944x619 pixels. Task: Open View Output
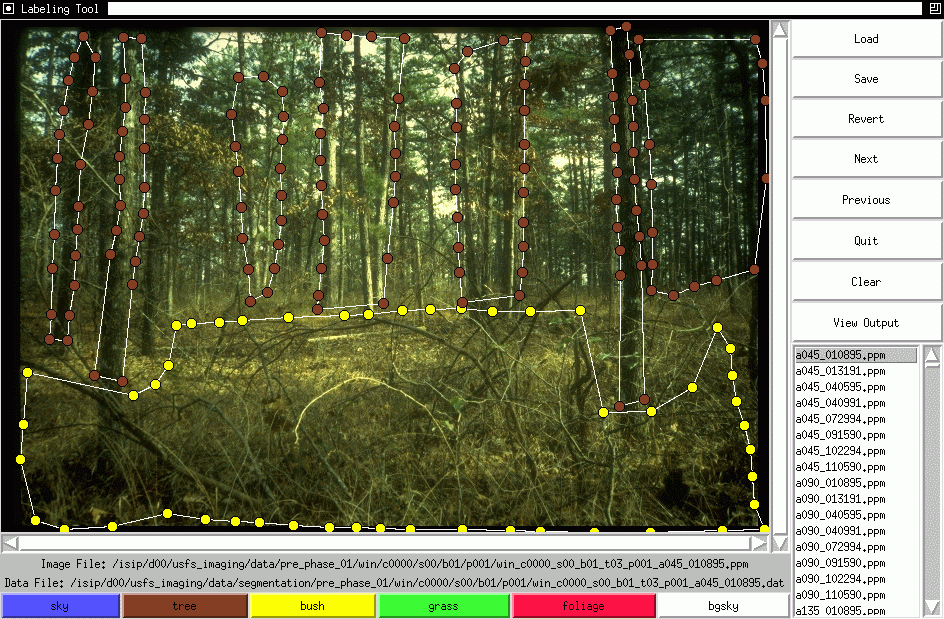866,323
